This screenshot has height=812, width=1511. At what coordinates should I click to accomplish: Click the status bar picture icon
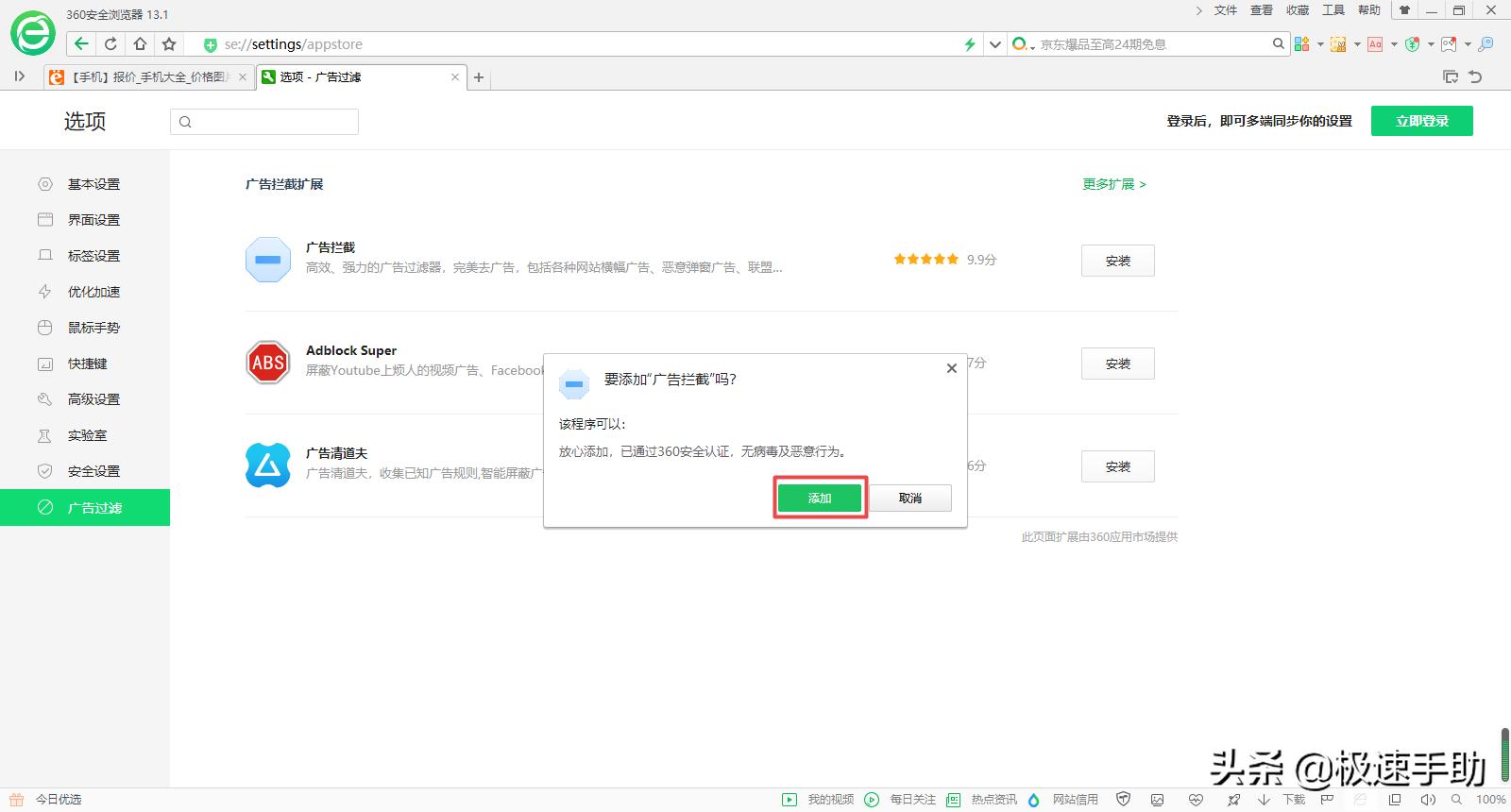1158,800
